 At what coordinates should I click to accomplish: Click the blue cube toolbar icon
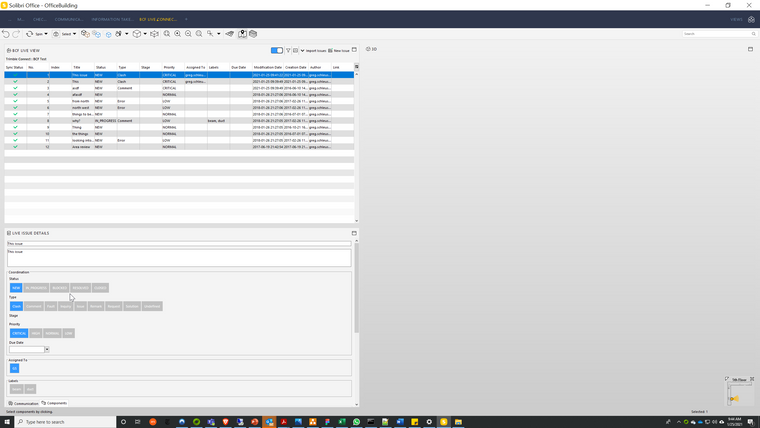(x=108, y=34)
